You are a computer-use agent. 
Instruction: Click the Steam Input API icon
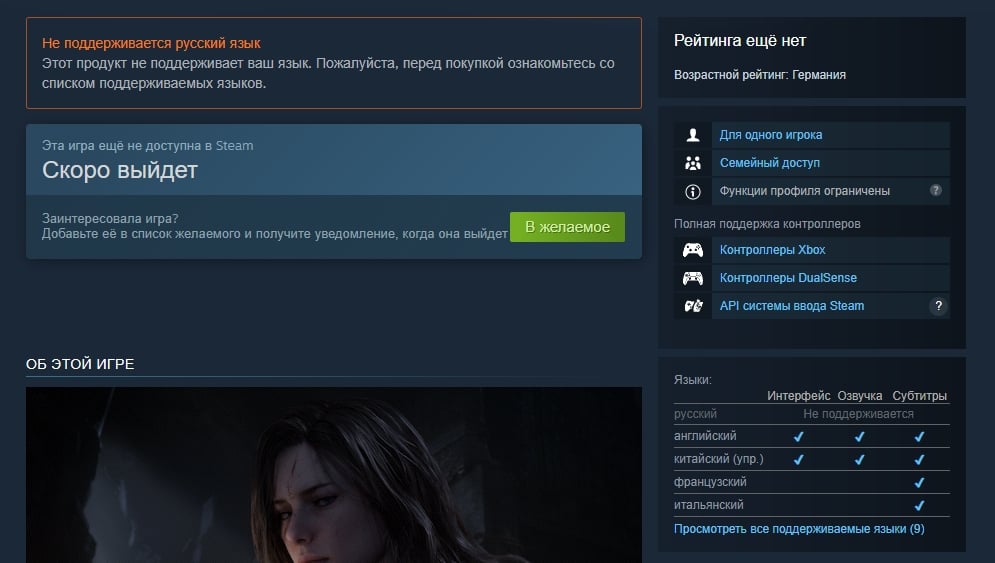click(x=693, y=306)
